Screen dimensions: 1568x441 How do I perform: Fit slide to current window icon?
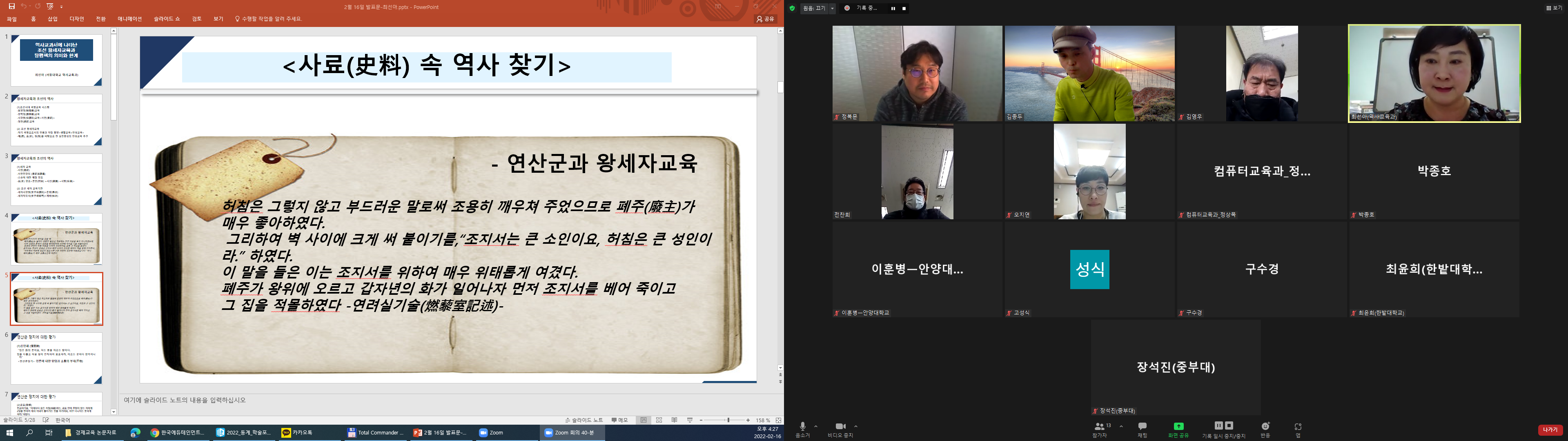(779, 420)
